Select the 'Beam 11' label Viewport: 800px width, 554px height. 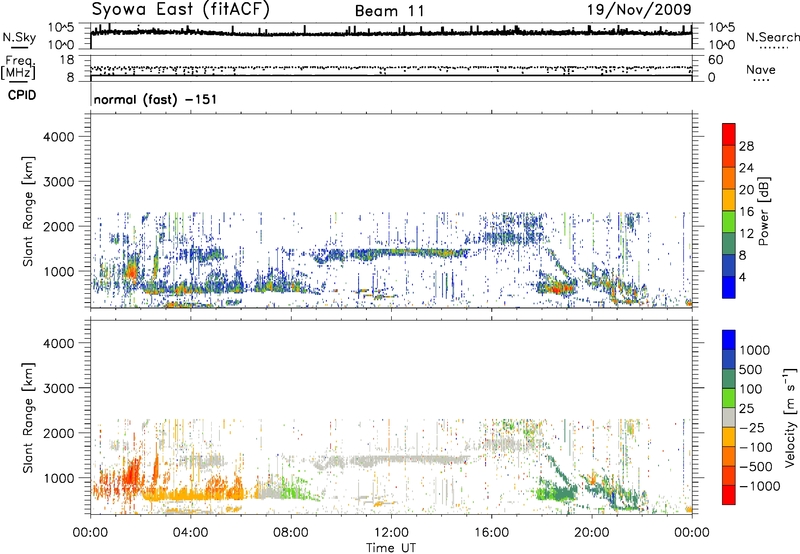[x=389, y=11]
